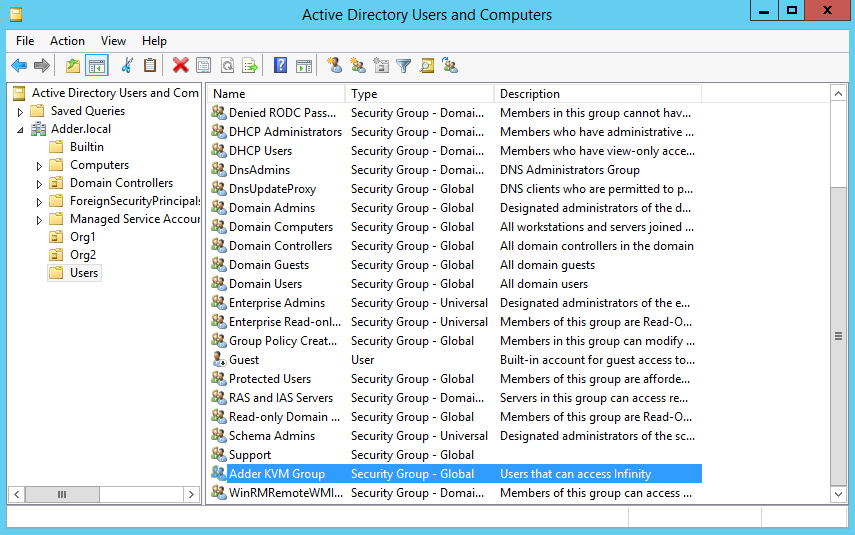Select the DnsAdmins entry

[260, 170]
